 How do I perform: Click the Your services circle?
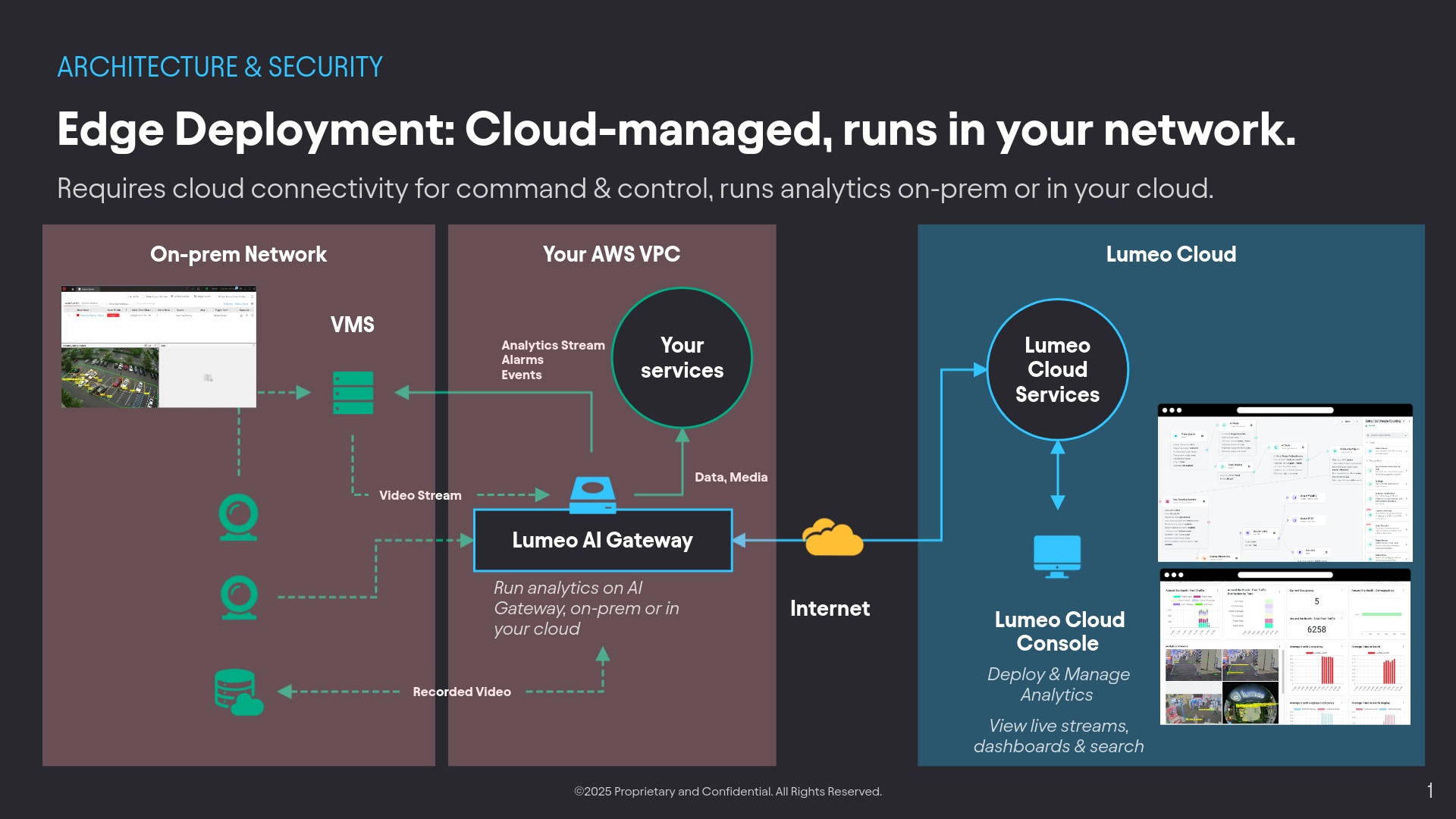click(x=682, y=358)
